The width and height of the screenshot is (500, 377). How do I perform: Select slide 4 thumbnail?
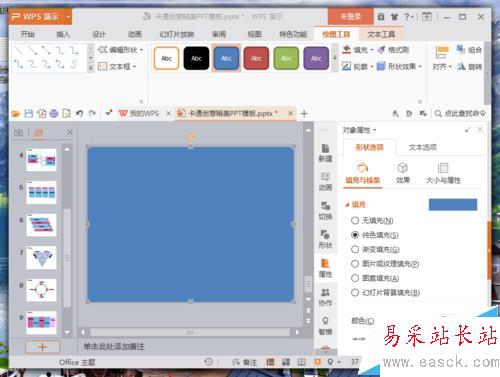41,160
